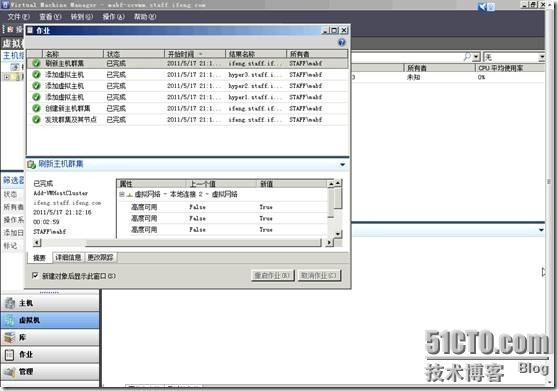Click the CPU 平均使用率 column header
558x391 pixels.
[510, 68]
